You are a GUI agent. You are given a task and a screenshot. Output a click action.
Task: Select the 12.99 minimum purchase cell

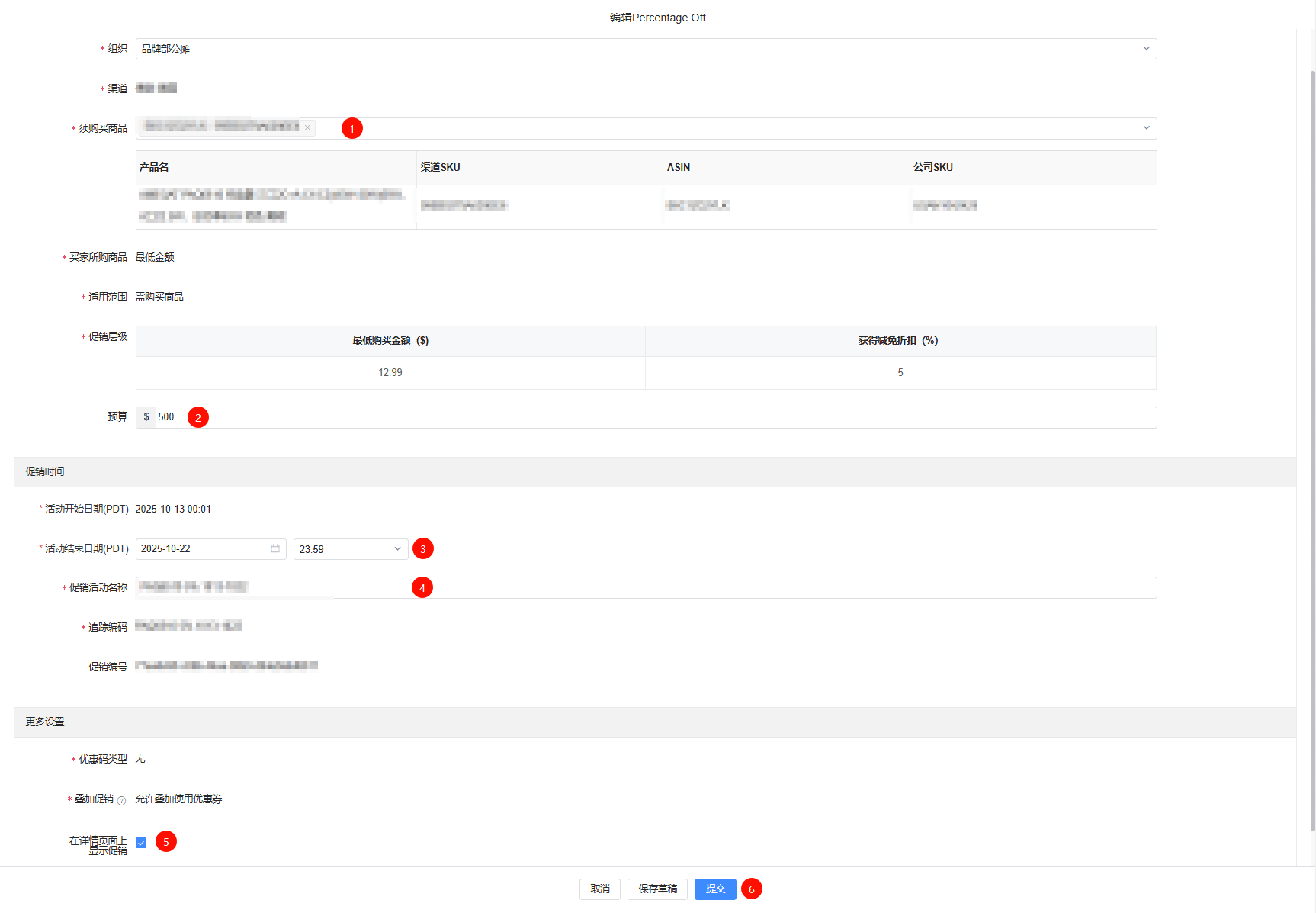pos(390,373)
